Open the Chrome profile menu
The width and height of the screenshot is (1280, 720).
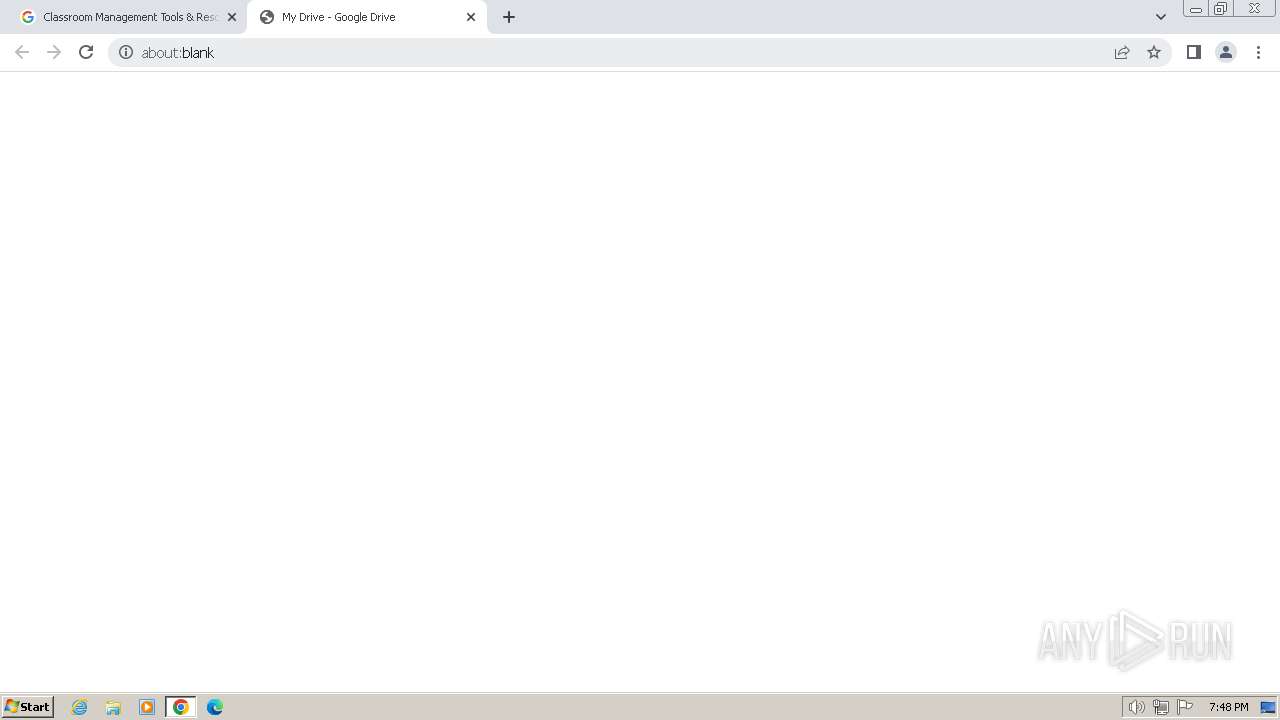pos(1226,52)
